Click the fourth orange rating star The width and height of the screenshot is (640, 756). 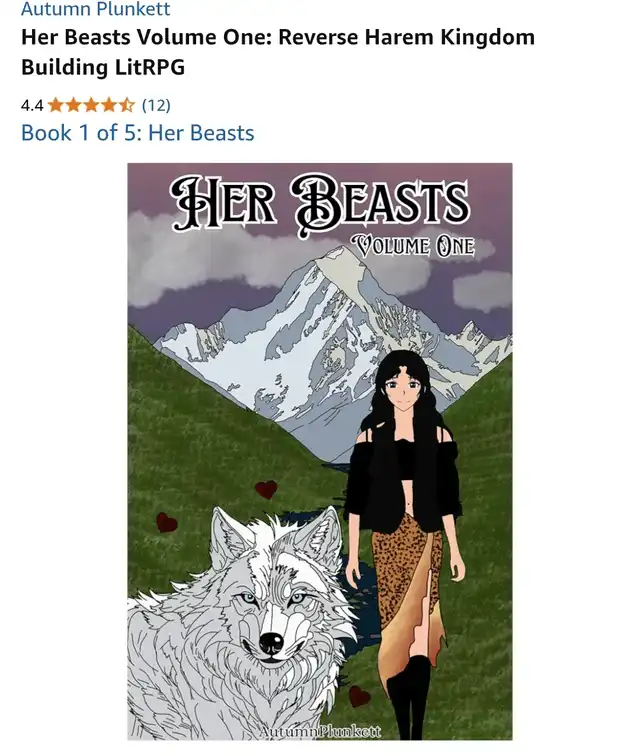pyautogui.click(x=109, y=105)
